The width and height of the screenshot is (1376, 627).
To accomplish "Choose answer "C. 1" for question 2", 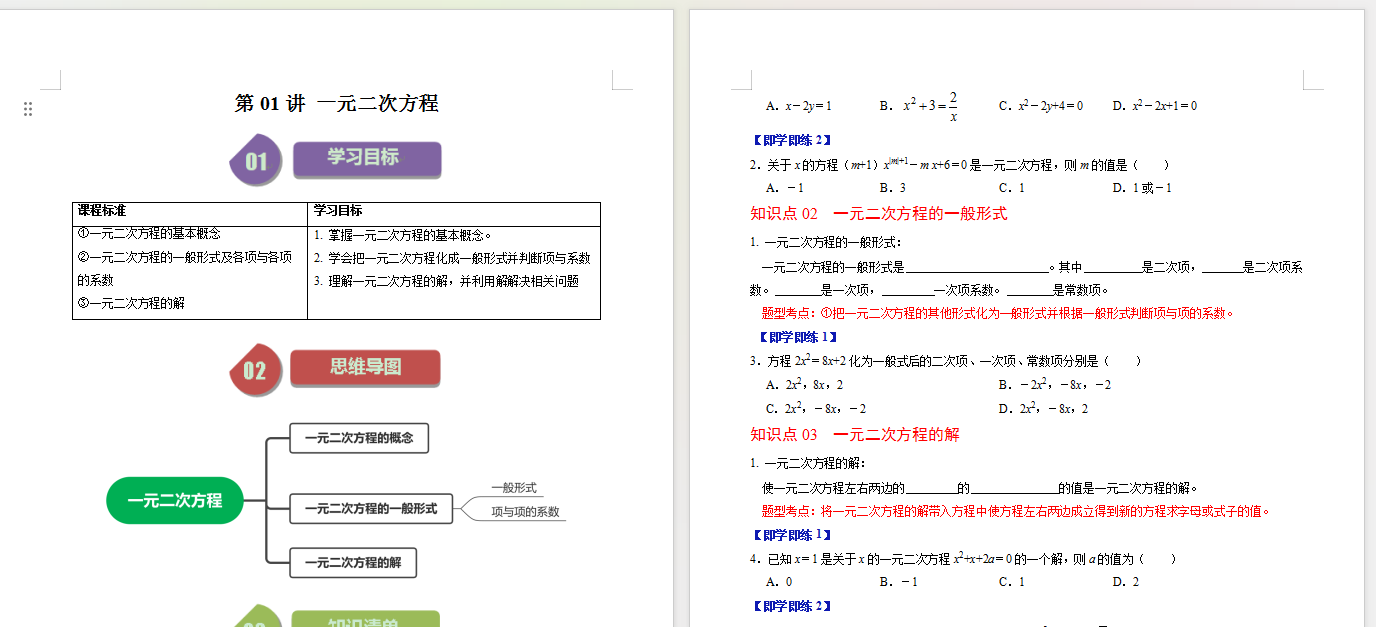I will 1012,188.
